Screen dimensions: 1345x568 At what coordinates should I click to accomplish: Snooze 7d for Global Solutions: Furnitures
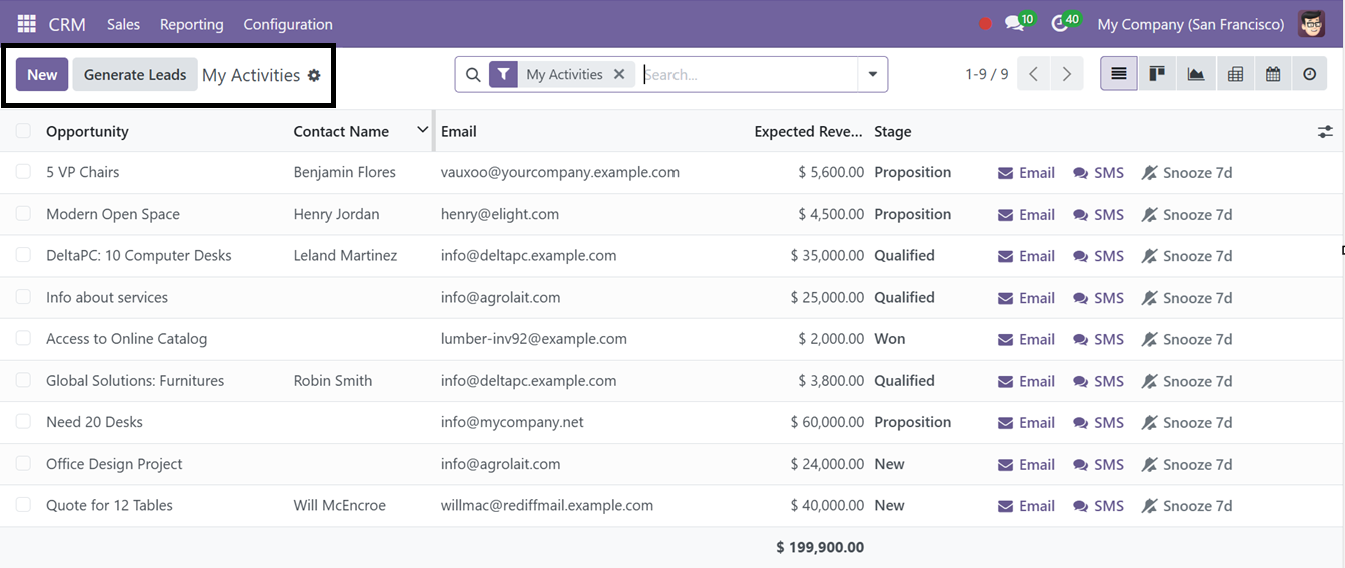pos(1186,381)
